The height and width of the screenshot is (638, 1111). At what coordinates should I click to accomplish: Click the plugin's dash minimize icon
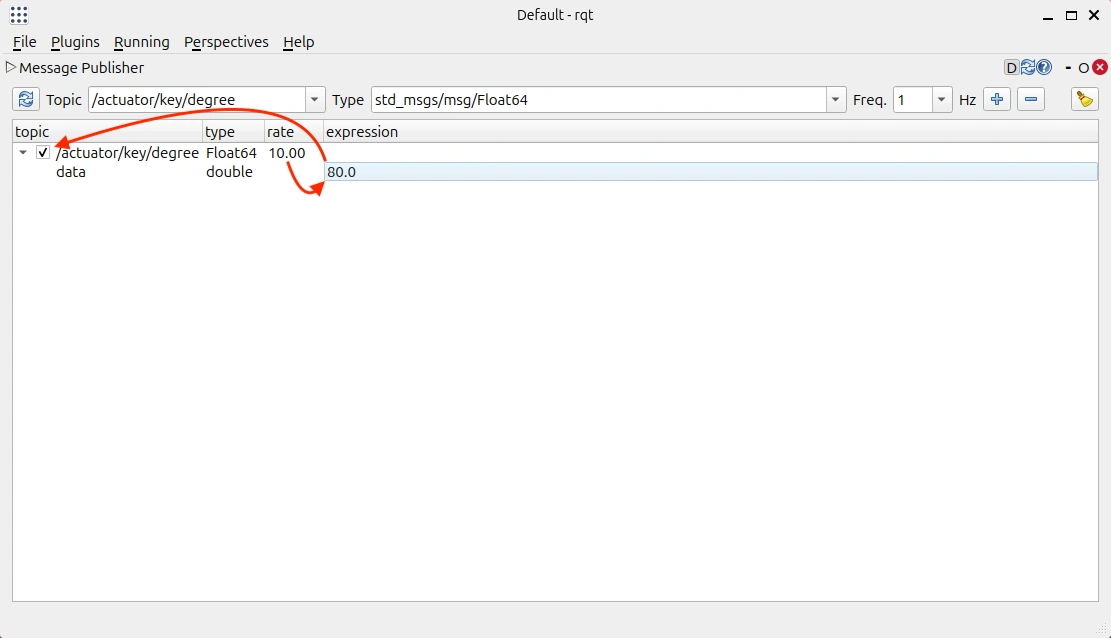1068,68
